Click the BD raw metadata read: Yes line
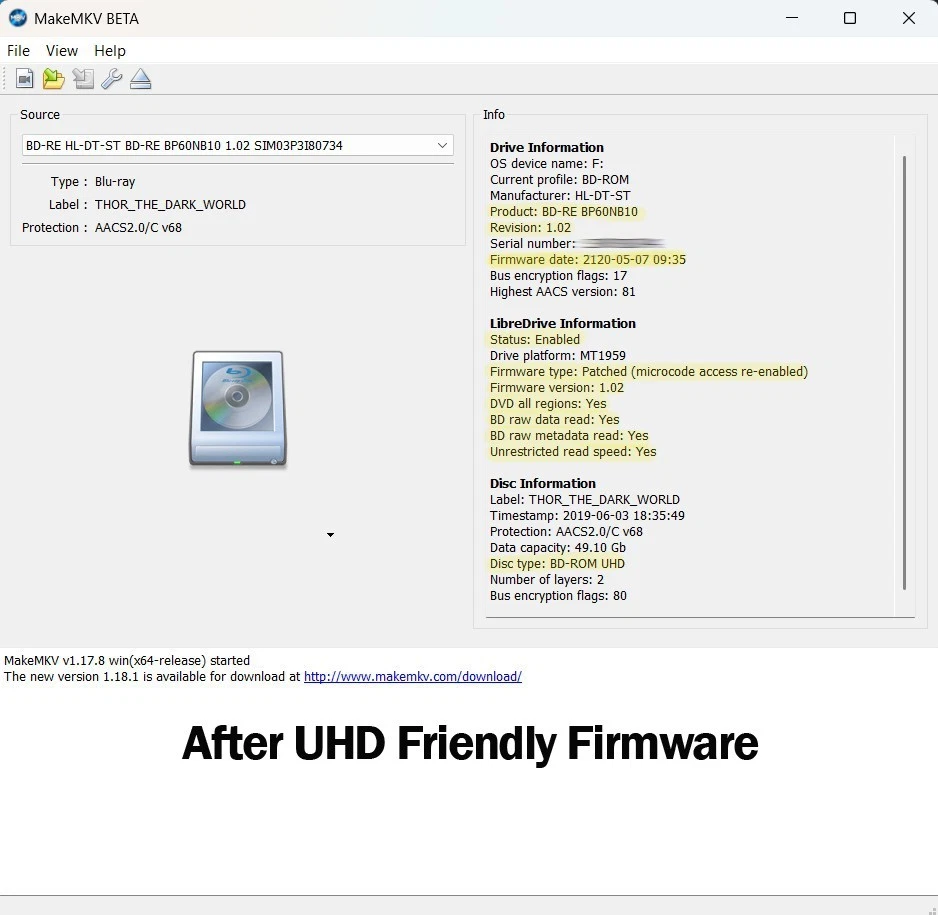Screen dimensions: 938x915 (569, 435)
